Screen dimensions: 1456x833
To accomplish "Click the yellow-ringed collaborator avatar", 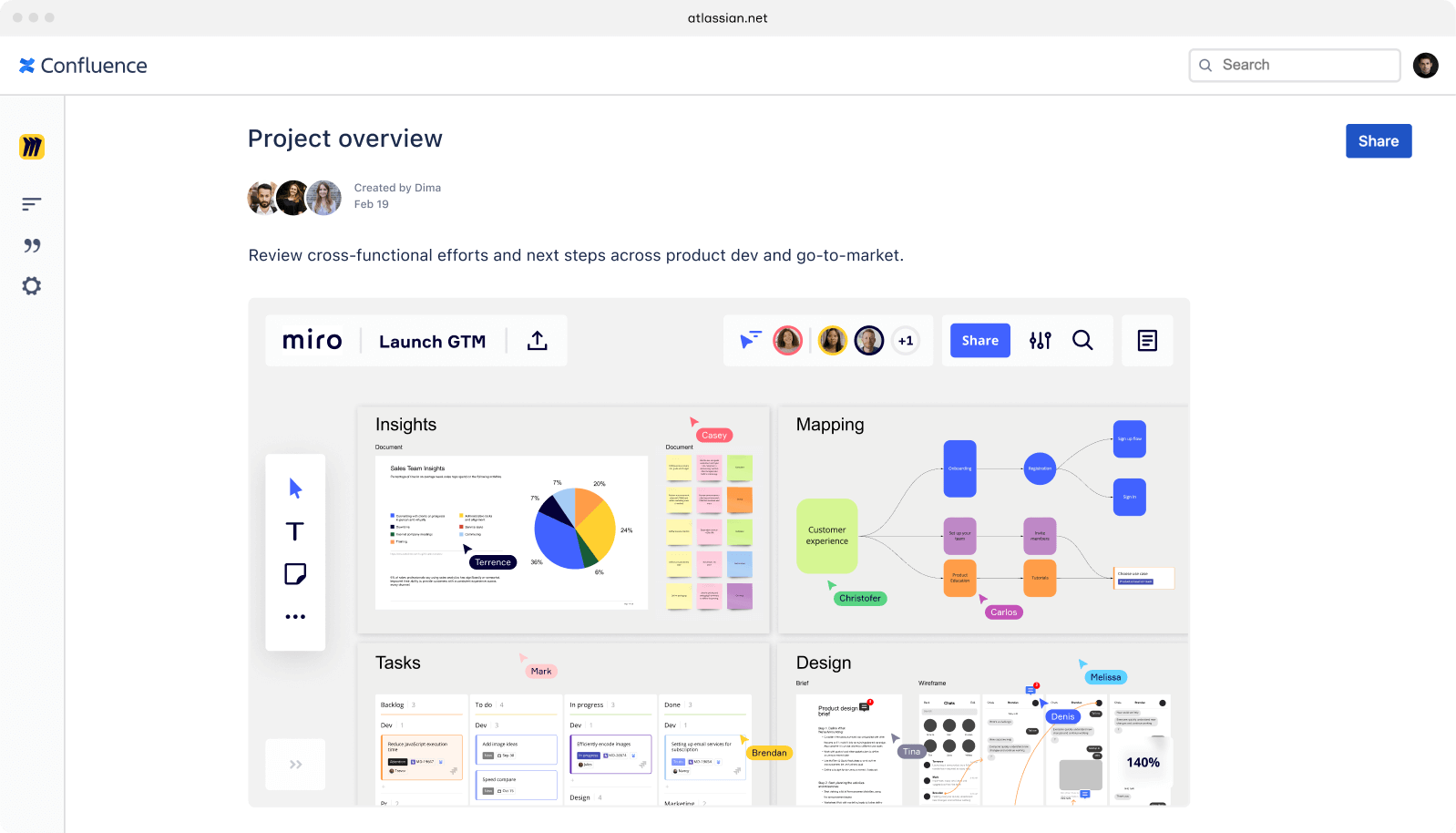I will click(832, 341).
